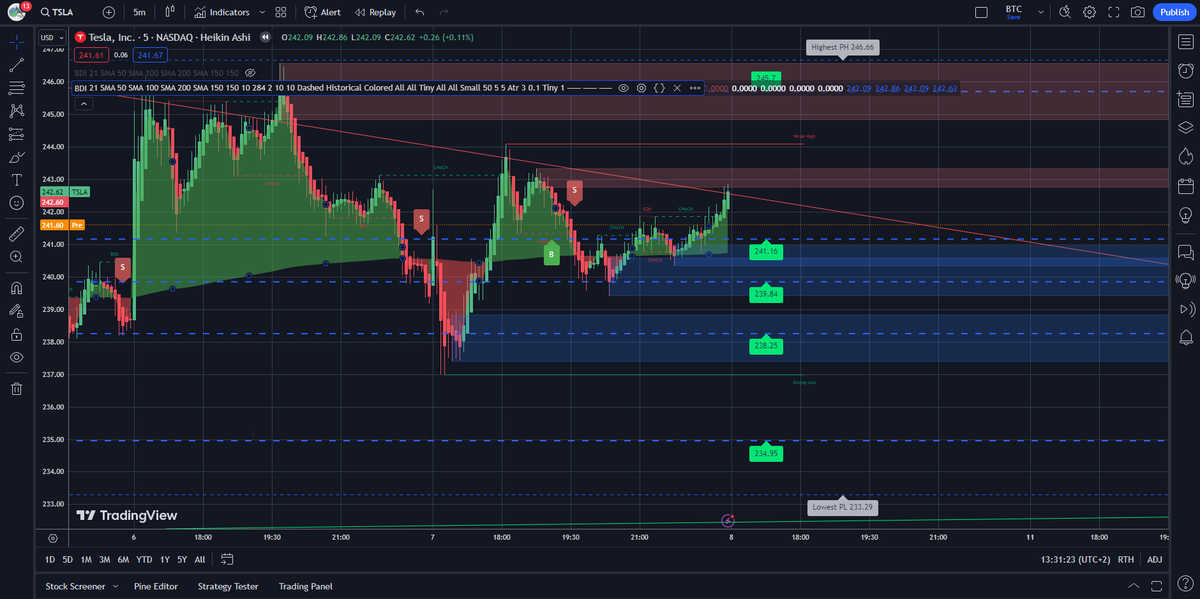Open indicator settings with the gear icon
1200x599 pixels.
click(641, 88)
